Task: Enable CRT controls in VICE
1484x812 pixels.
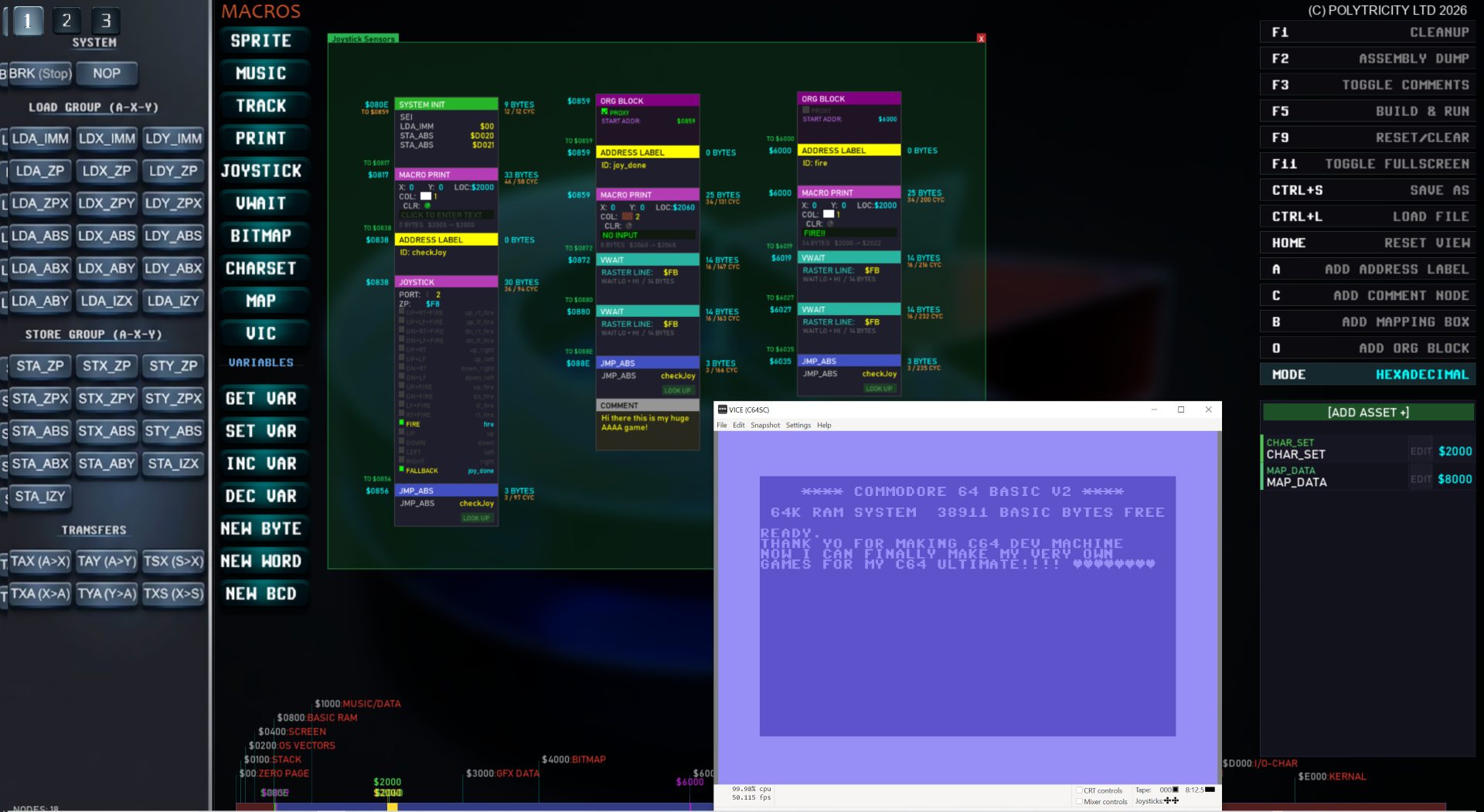Action: (1079, 790)
